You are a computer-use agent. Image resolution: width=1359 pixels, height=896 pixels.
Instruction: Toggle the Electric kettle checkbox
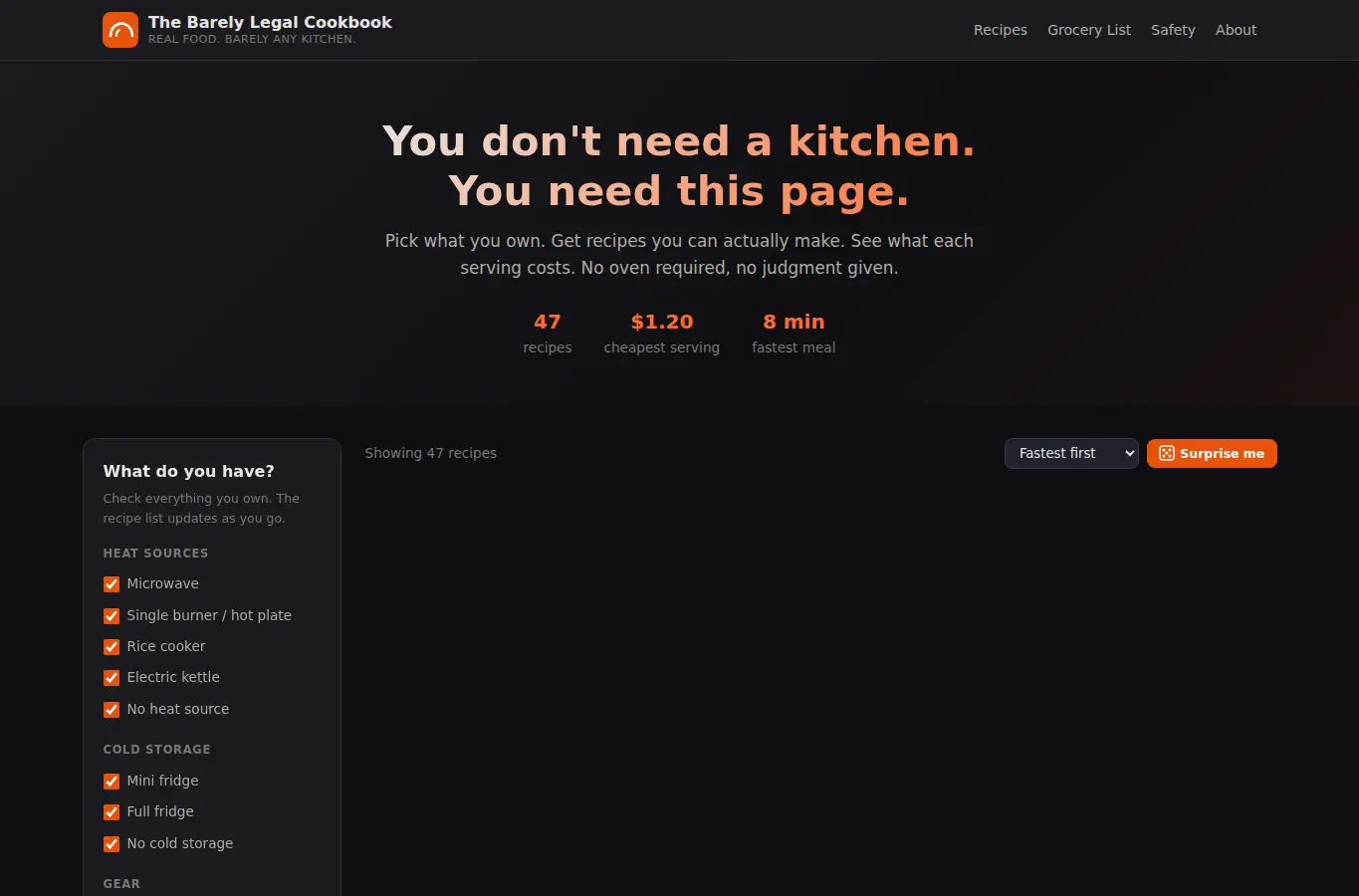[x=112, y=678]
